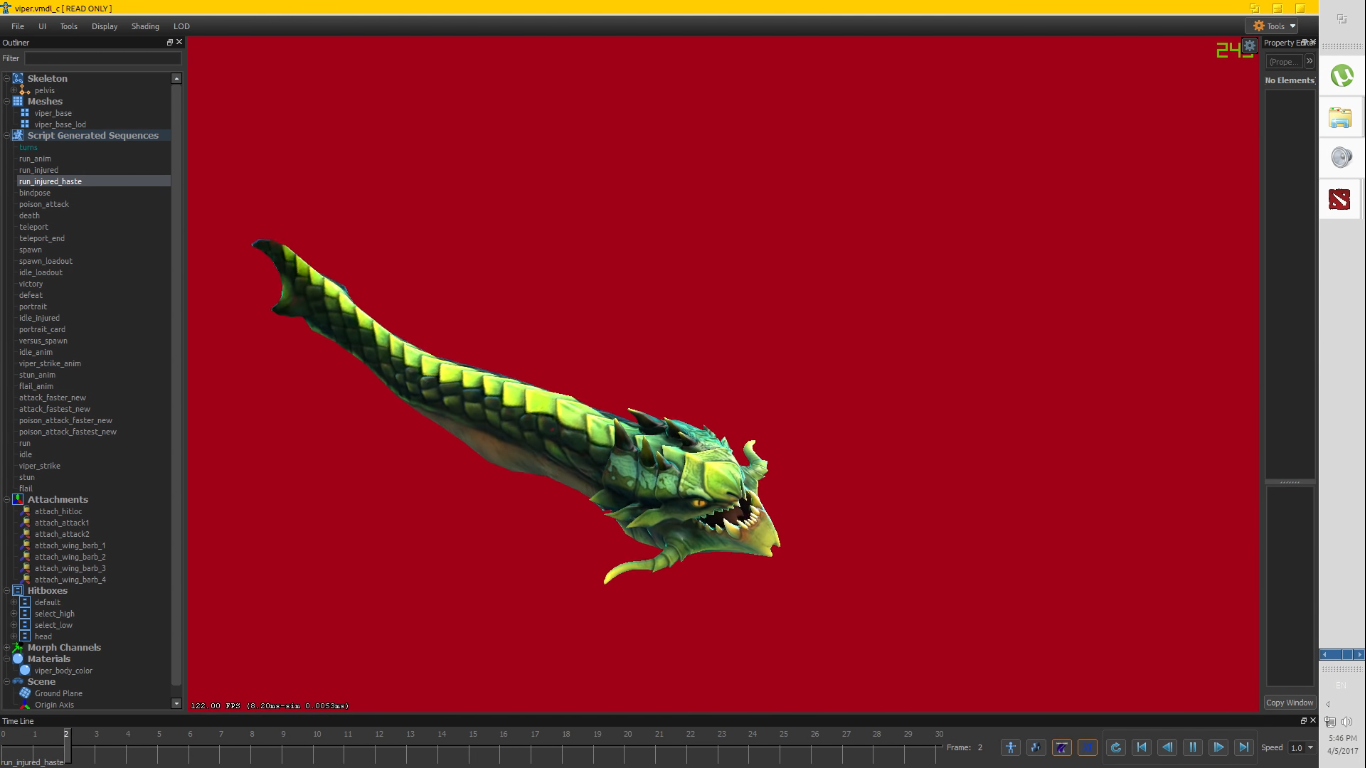Step forward one frame
Image resolution: width=1366 pixels, height=768 pixels.
point(1218,747)
